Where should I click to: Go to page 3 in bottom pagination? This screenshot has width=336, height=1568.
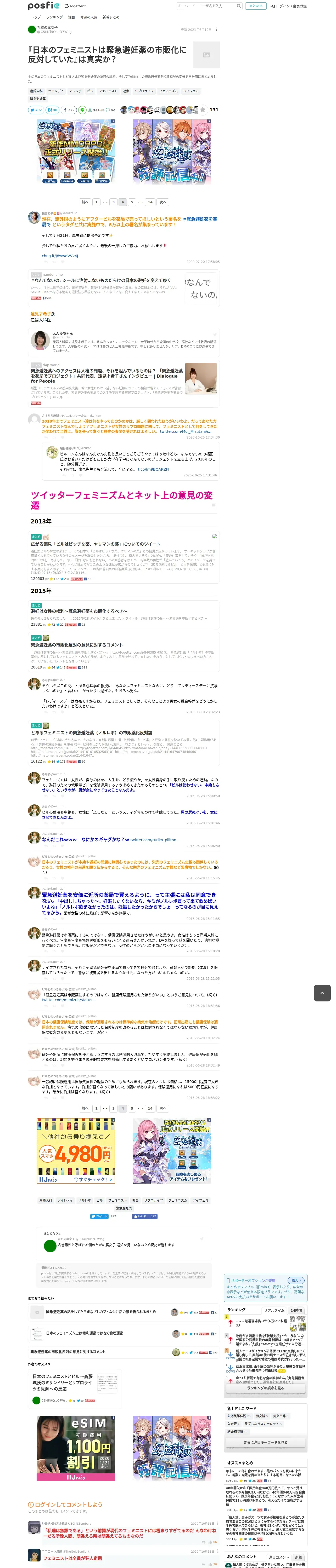pos(113,1108)
